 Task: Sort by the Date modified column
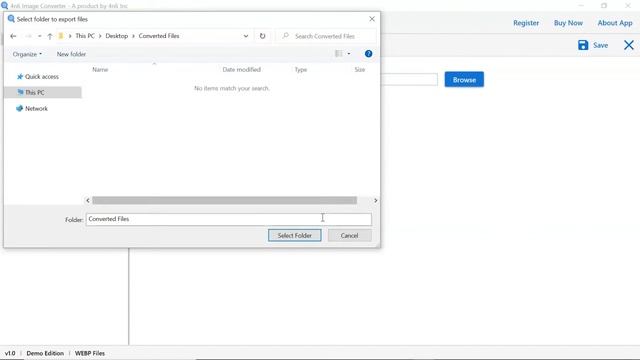pyautogui.click(x=242, y=70)
